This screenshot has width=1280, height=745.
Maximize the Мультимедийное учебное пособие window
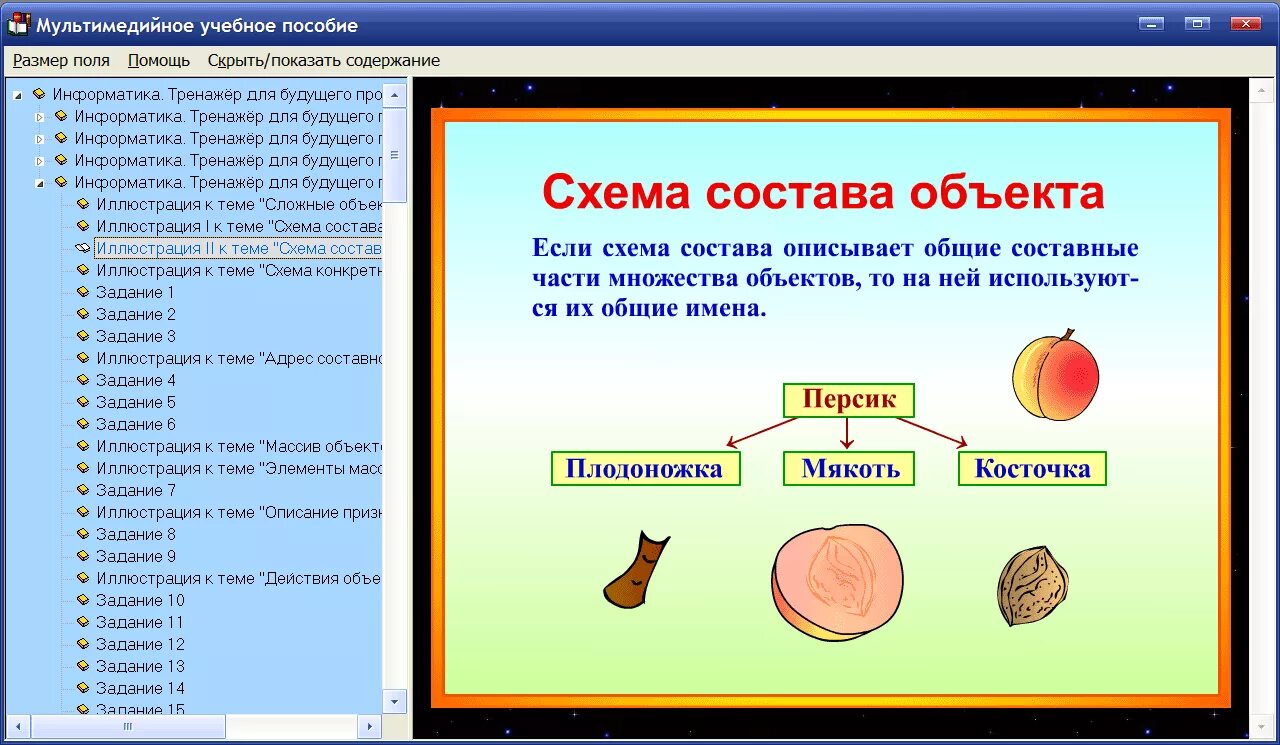point(1197,23)
